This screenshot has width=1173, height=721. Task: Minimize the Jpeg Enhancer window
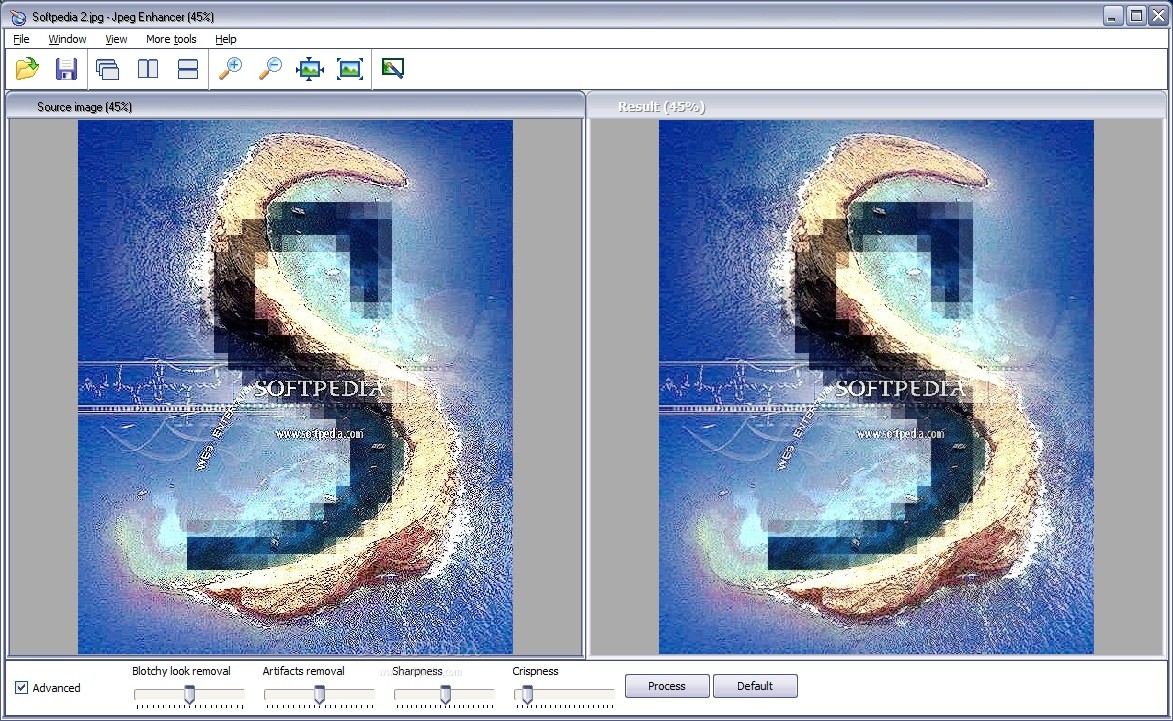(1113, 16)
